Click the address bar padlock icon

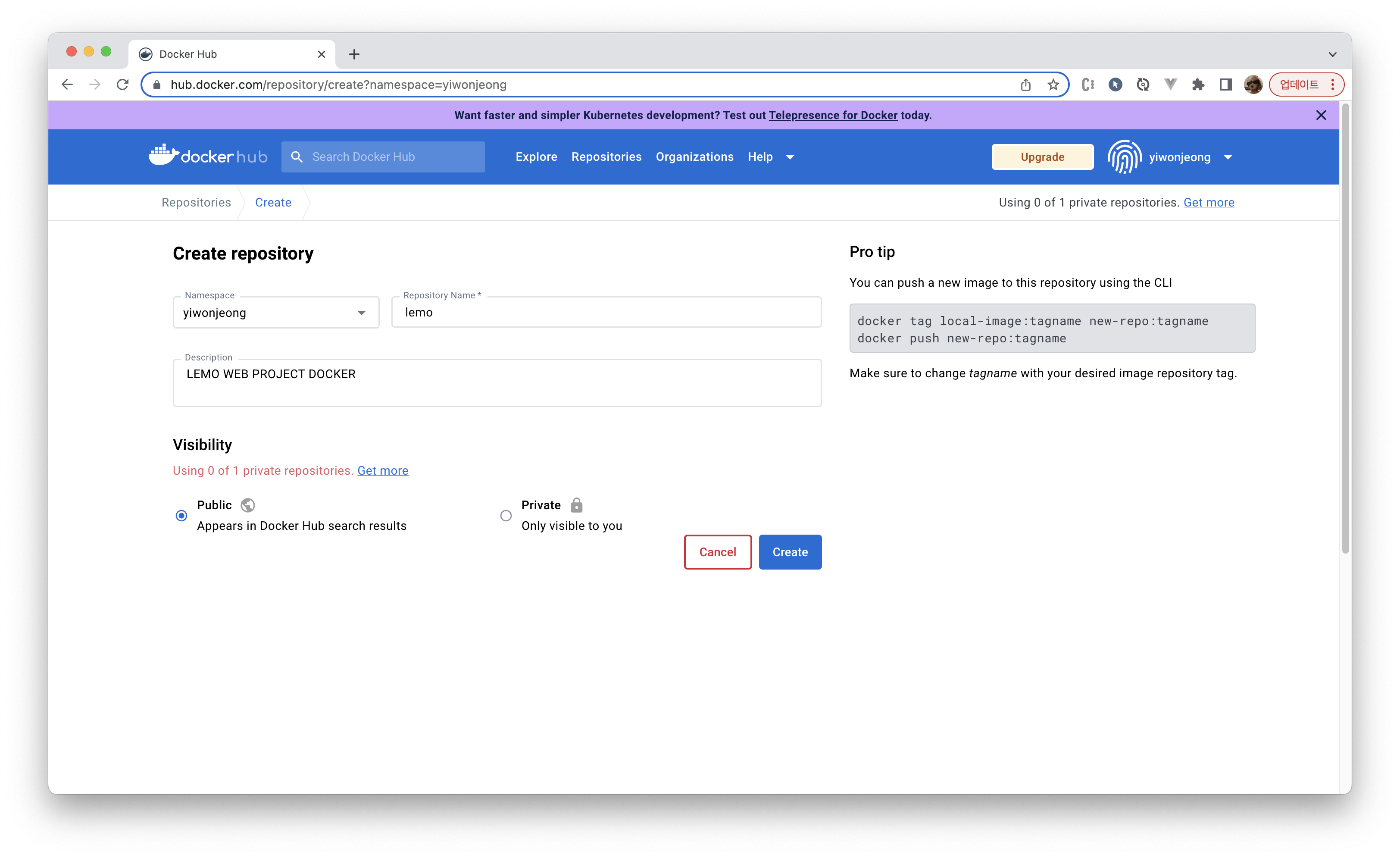tap(157, 85)
